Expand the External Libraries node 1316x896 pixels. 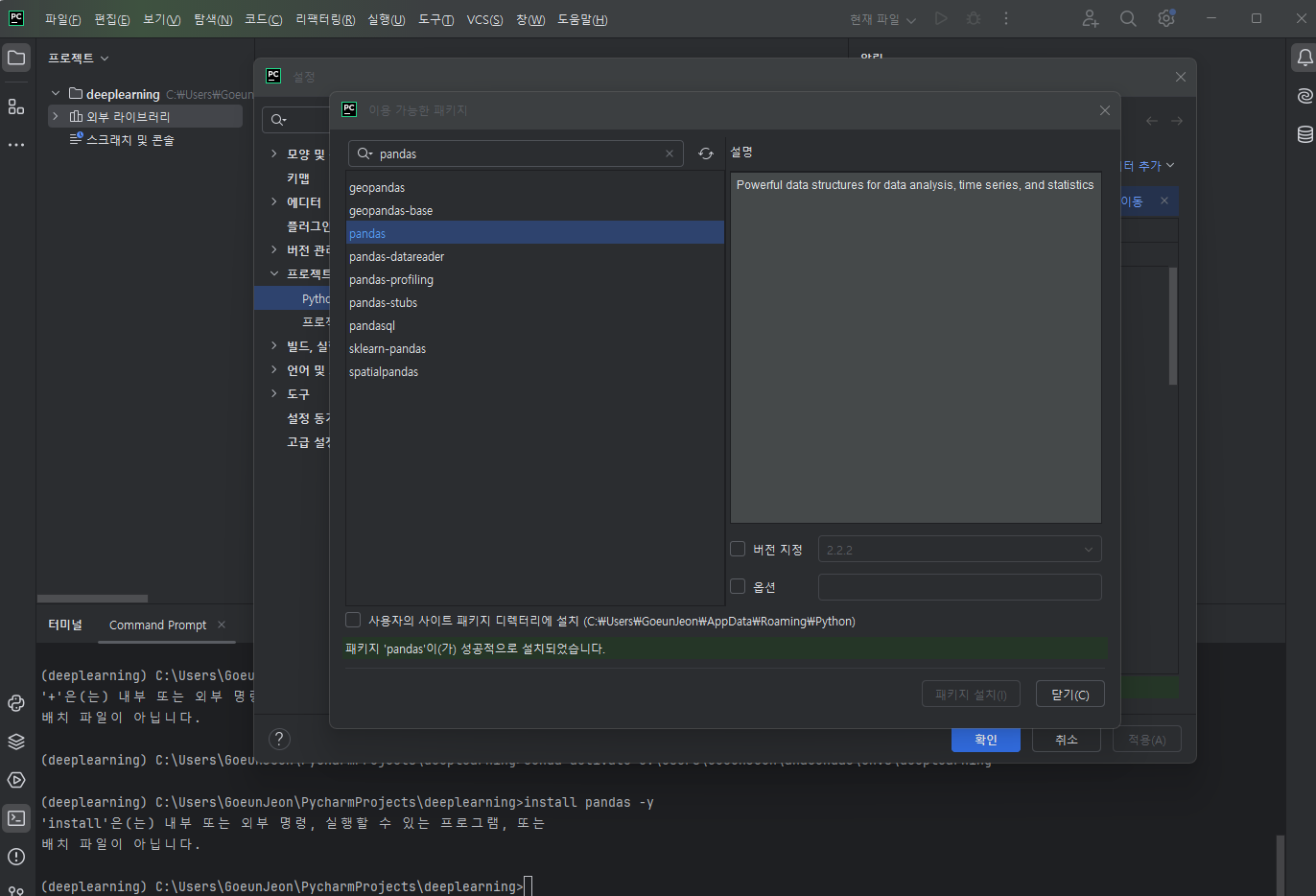[x=56, y=116]
